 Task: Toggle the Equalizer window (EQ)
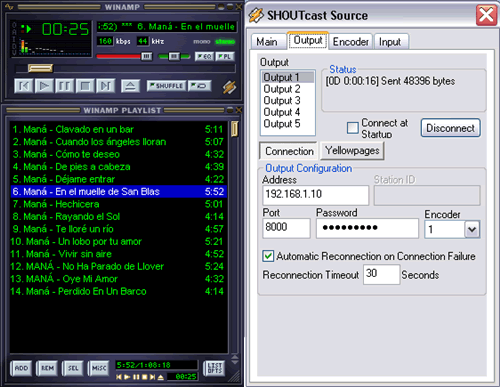[204, 57]
